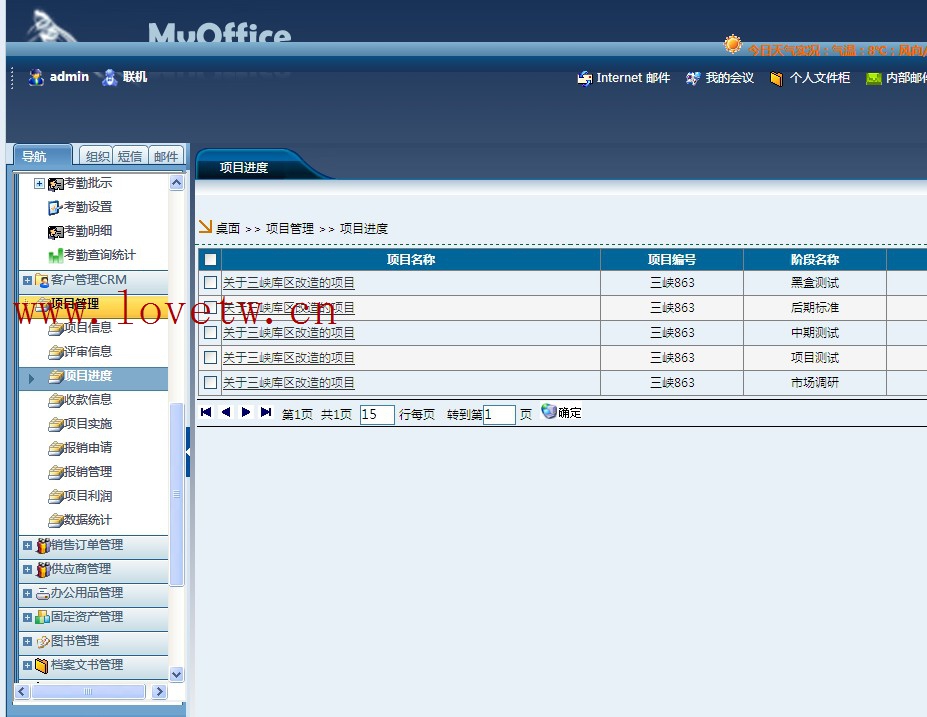Click the next page arrow

click(246, 412)
